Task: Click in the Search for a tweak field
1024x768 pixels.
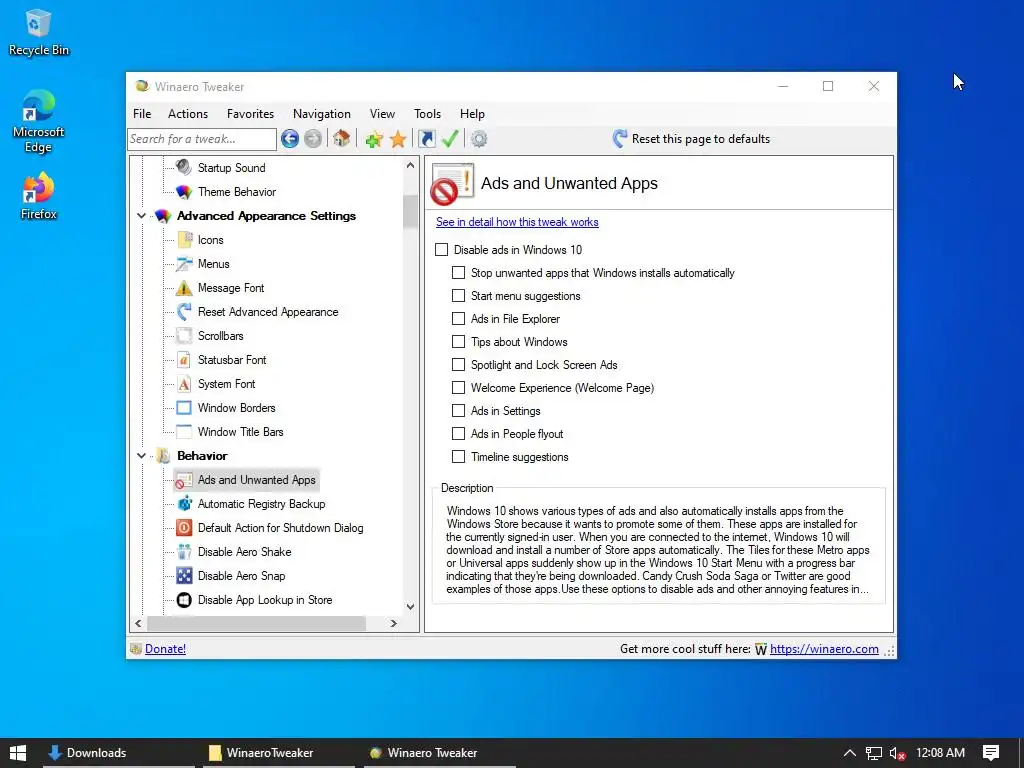Action: [202, 138]
